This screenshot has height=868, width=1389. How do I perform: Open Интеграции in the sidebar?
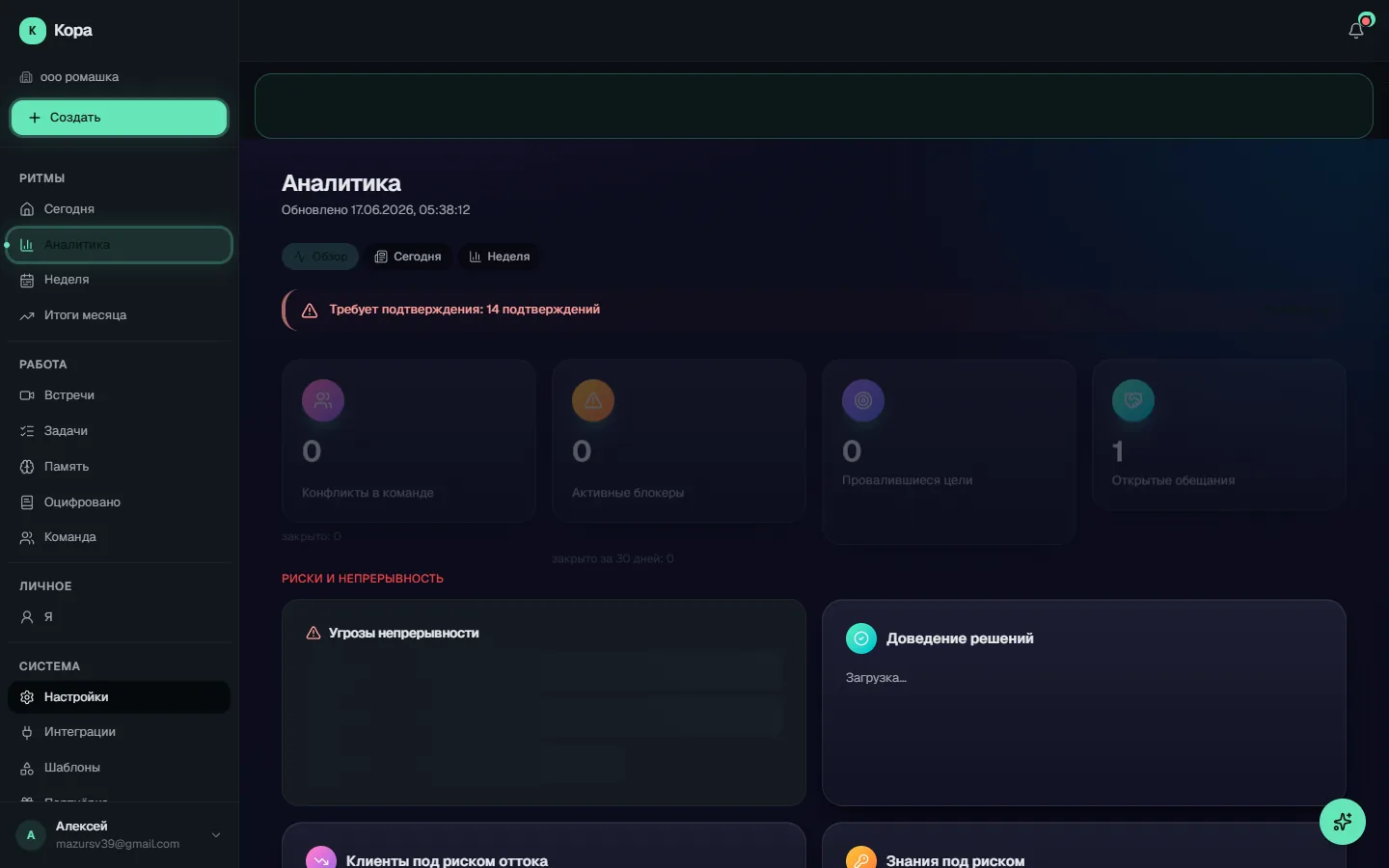coord(119,732)
